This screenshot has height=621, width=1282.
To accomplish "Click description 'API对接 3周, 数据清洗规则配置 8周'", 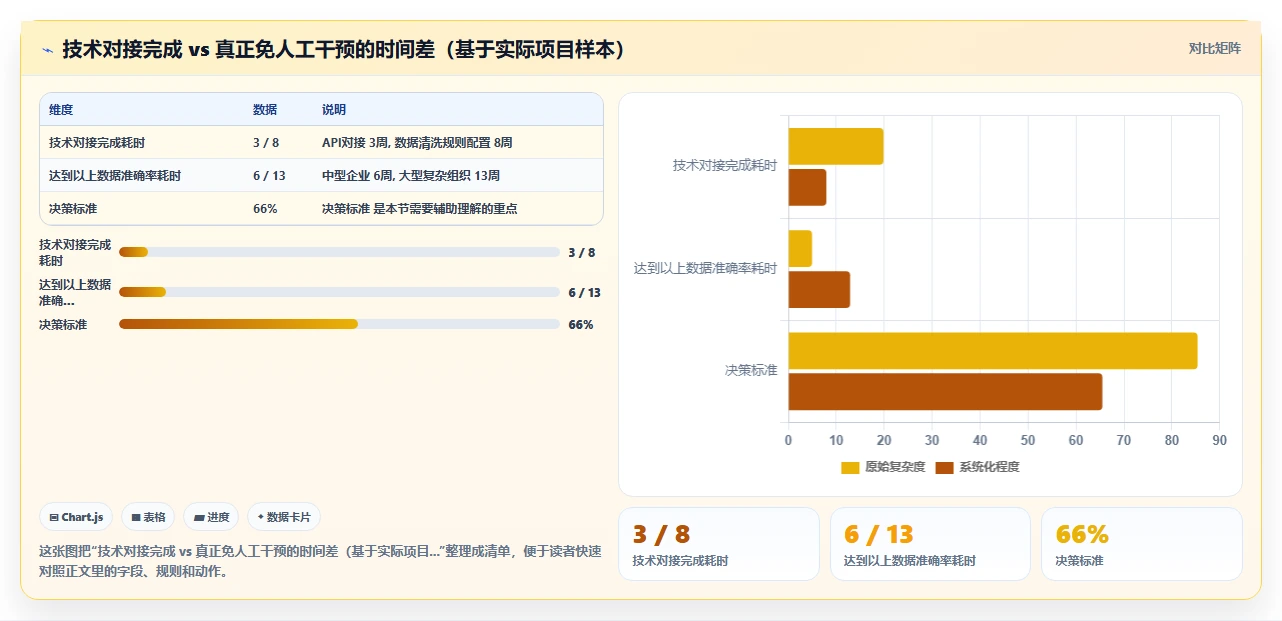I will [x=418, y=143].
